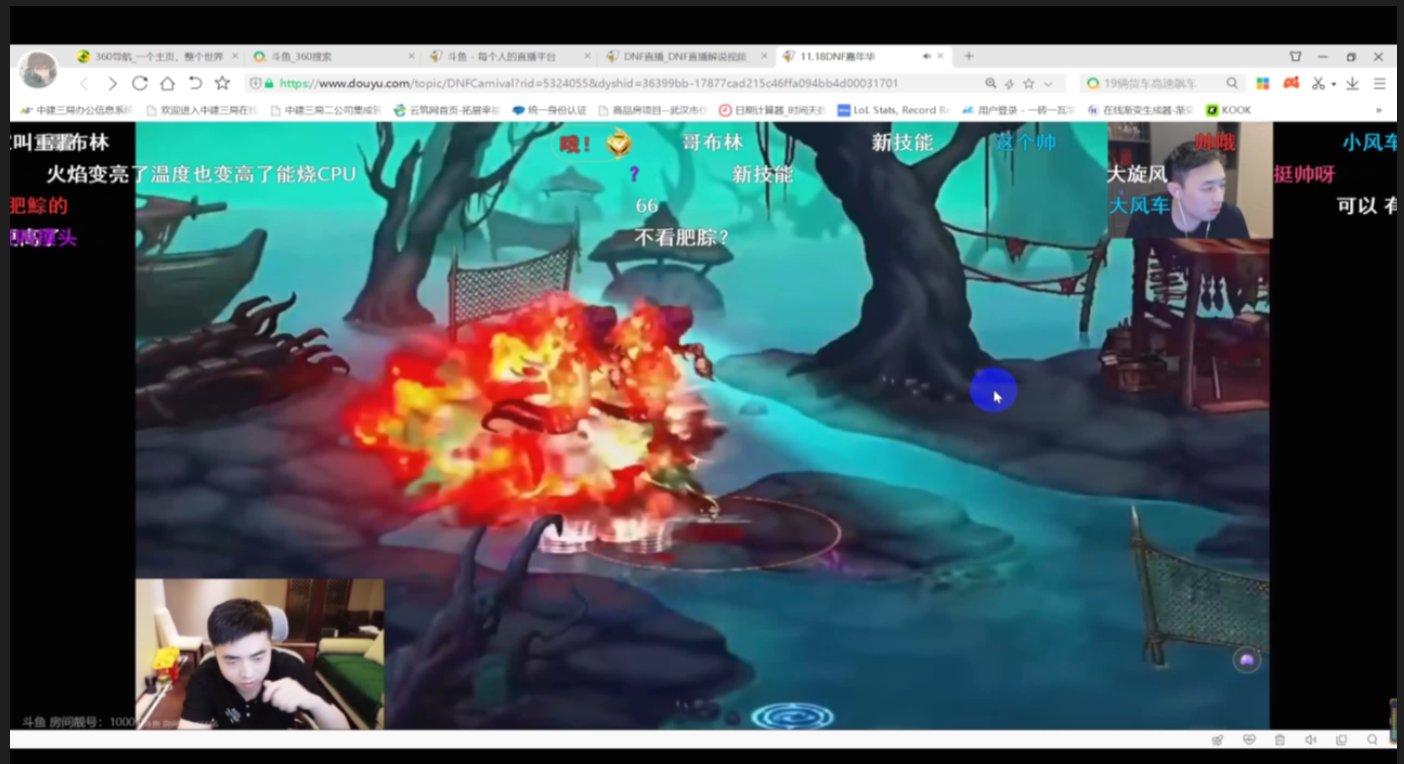This screenshot has width=1404, height=764.
Task: Open the 统一身份认证 bookmark
Action: pos(549,110)
